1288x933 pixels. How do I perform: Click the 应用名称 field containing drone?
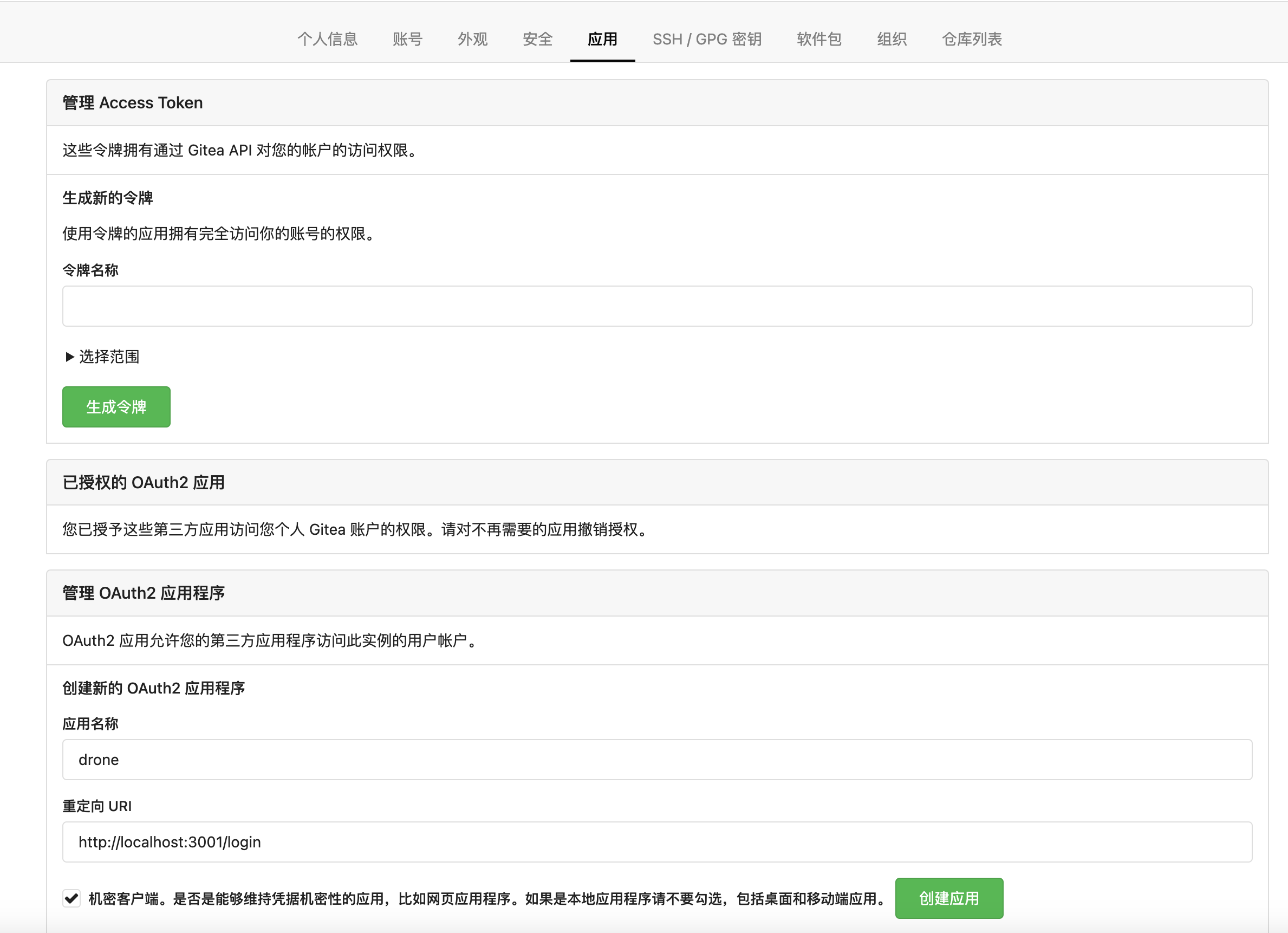tap(656, 760)
